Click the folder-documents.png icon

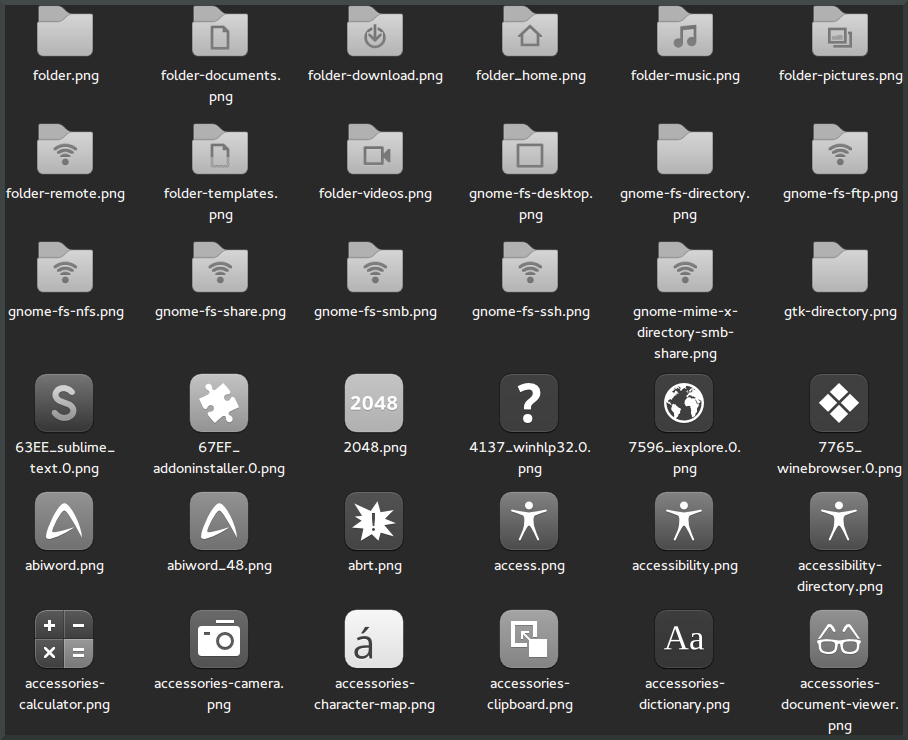click(x=220, y=31)
